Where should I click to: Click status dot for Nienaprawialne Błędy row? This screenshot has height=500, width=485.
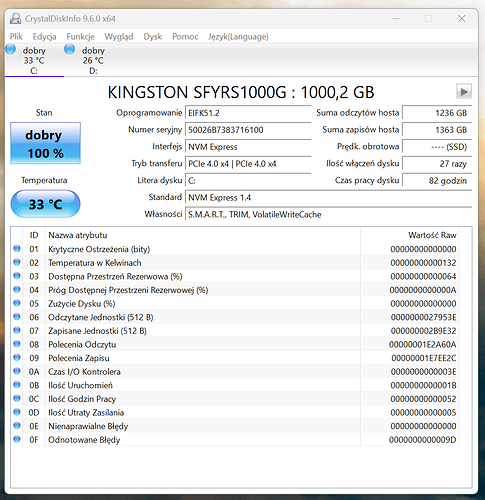[x=17, y=426]
